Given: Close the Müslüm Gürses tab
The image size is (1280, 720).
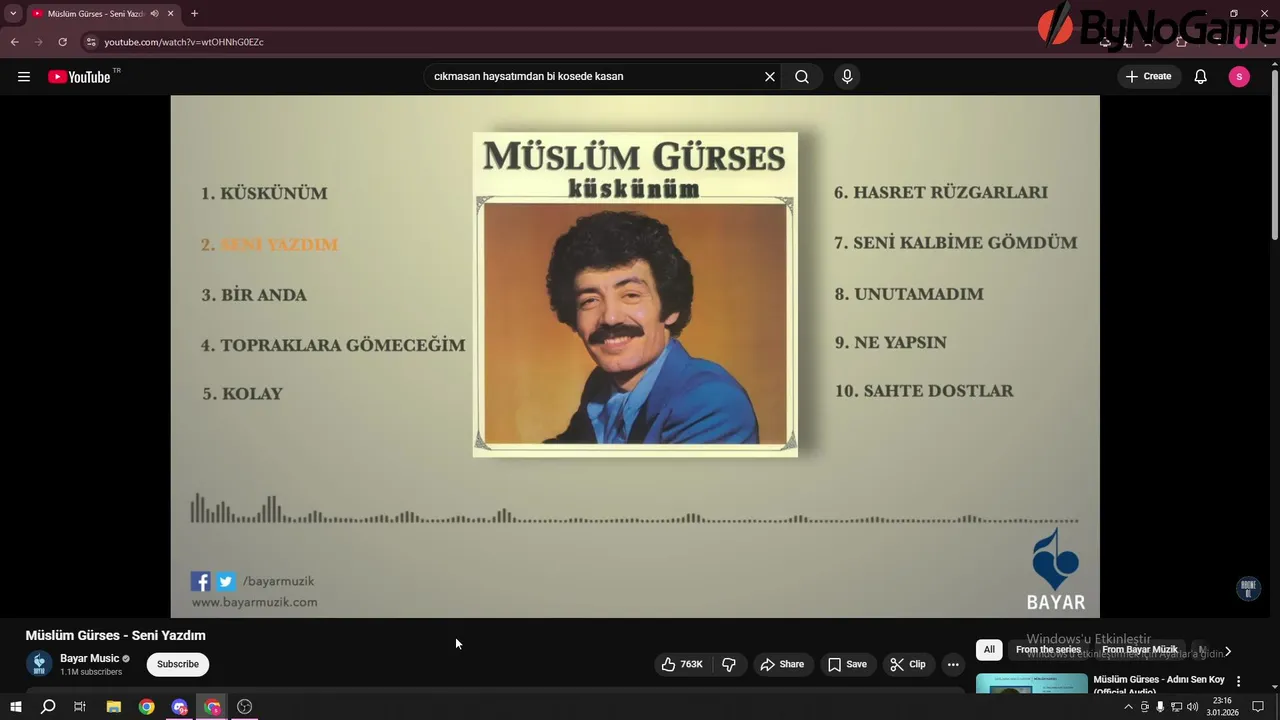Looking at the screenshot, I should (x=171, y=14).
